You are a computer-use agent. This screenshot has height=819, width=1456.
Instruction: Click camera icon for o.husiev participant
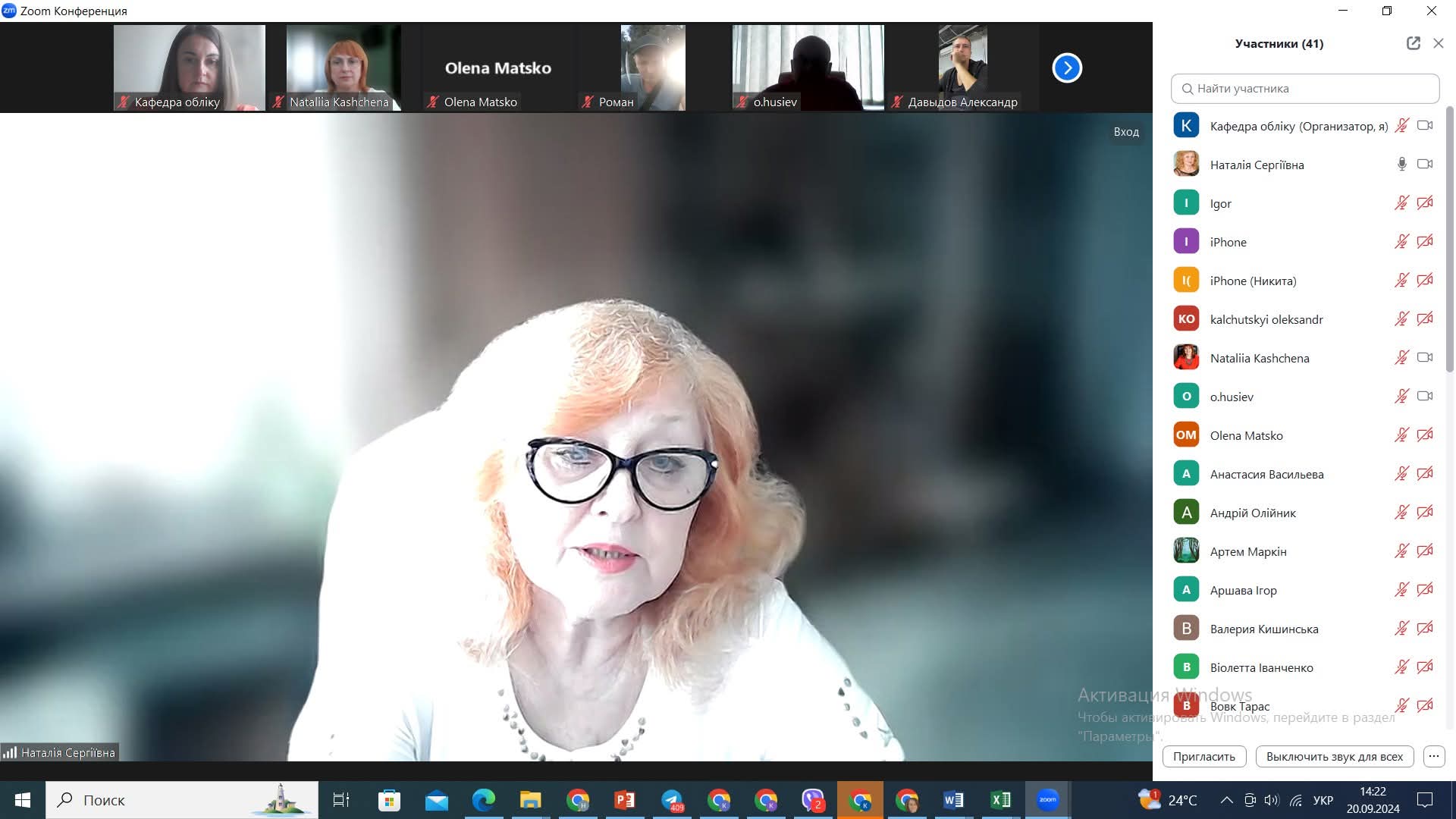(x=1425, y=396)
